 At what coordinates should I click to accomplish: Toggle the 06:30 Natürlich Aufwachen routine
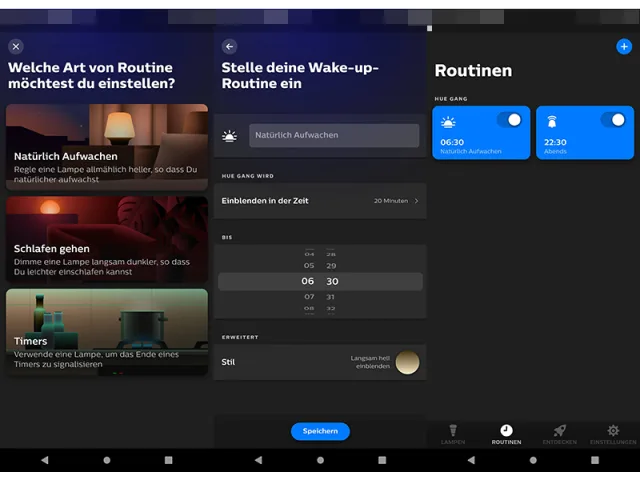509,120
